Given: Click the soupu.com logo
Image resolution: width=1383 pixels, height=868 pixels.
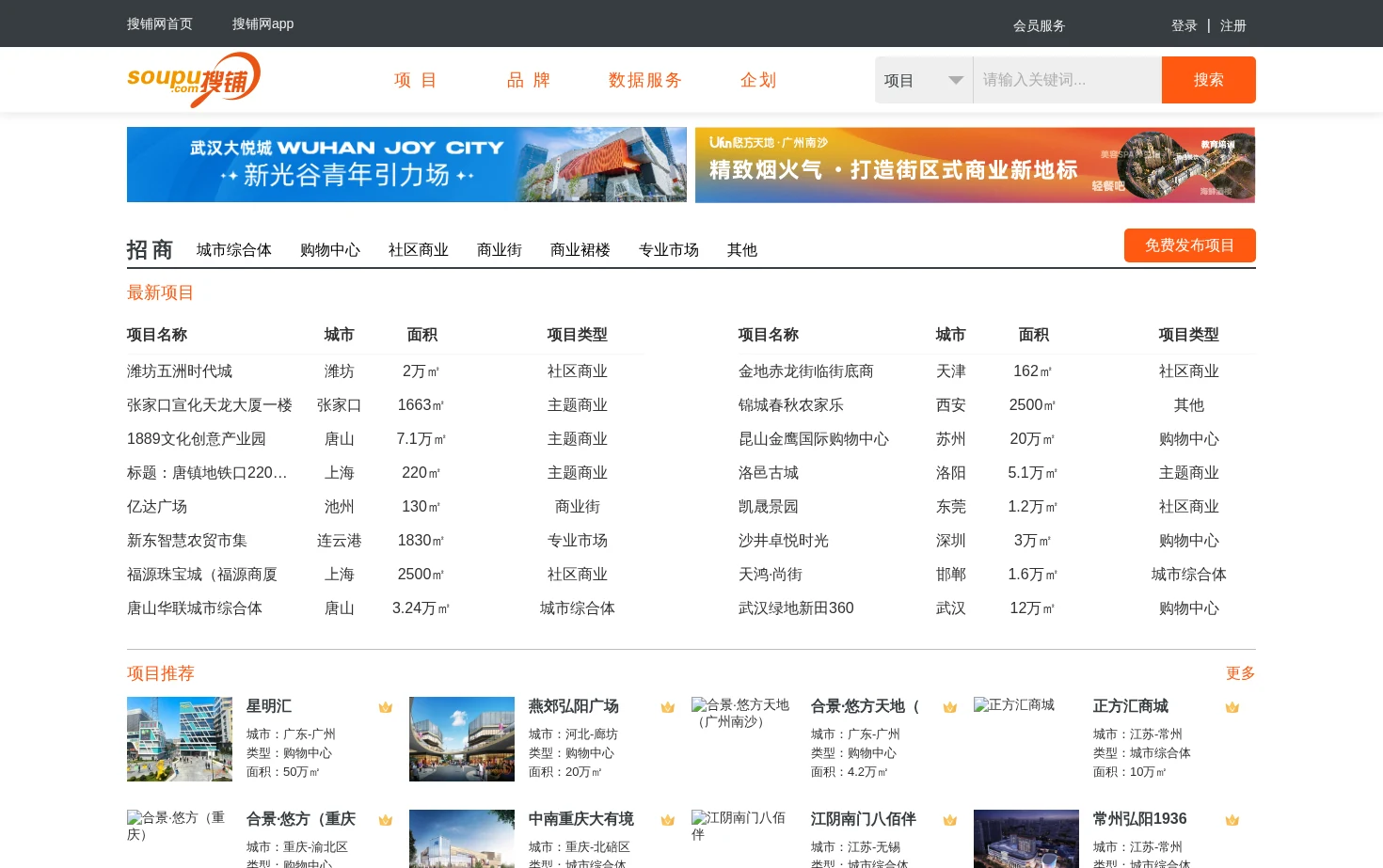Looking at the screenshot, I should [x=194, y=80].
